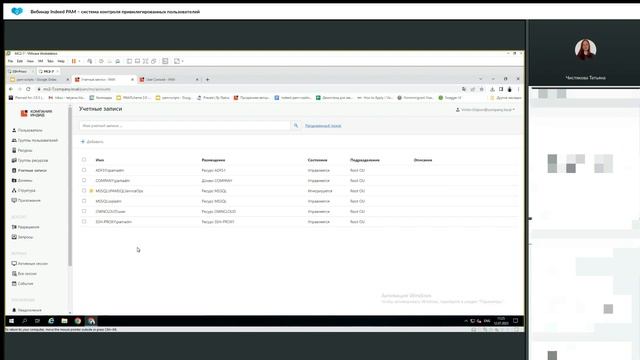Viewport: 640px width, 360px height.
Task: Check the OWNCLOUD\user row checkbox
Action: tap(84, 211)
